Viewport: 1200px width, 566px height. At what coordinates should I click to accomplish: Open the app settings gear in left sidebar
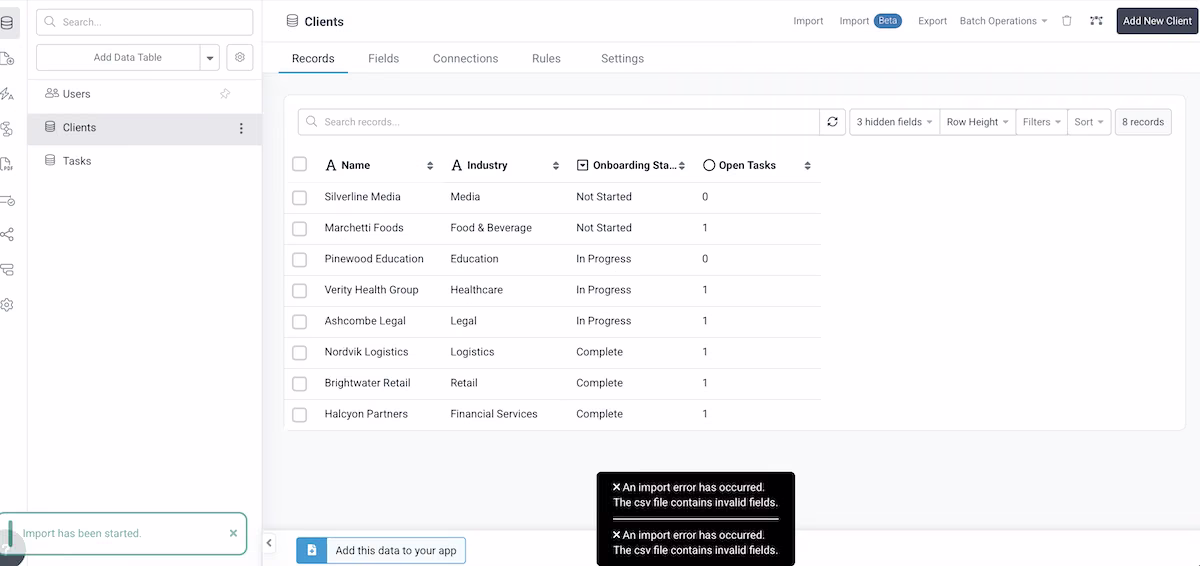7,305
